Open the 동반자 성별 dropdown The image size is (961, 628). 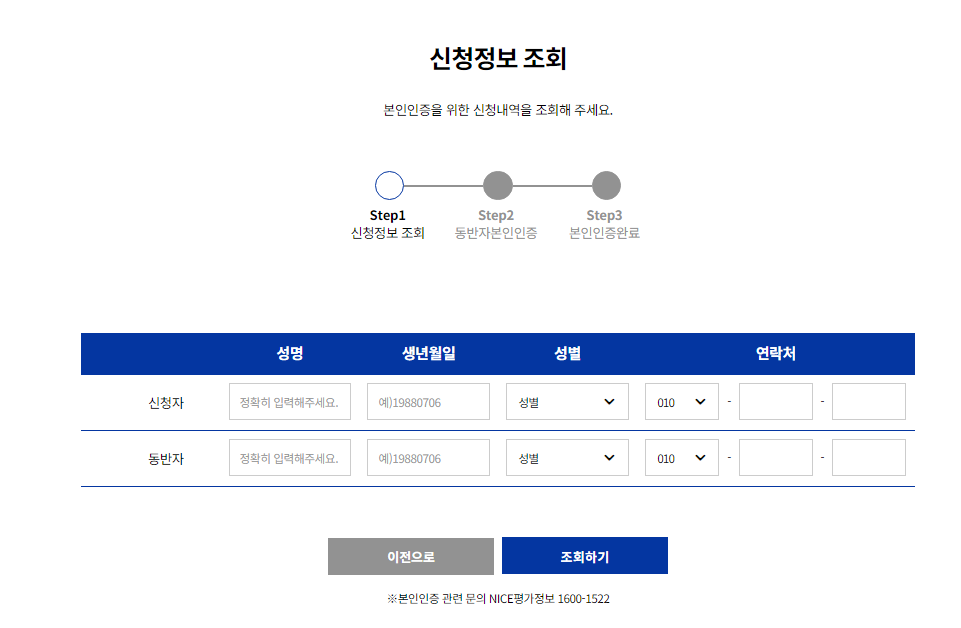[568, 458]
